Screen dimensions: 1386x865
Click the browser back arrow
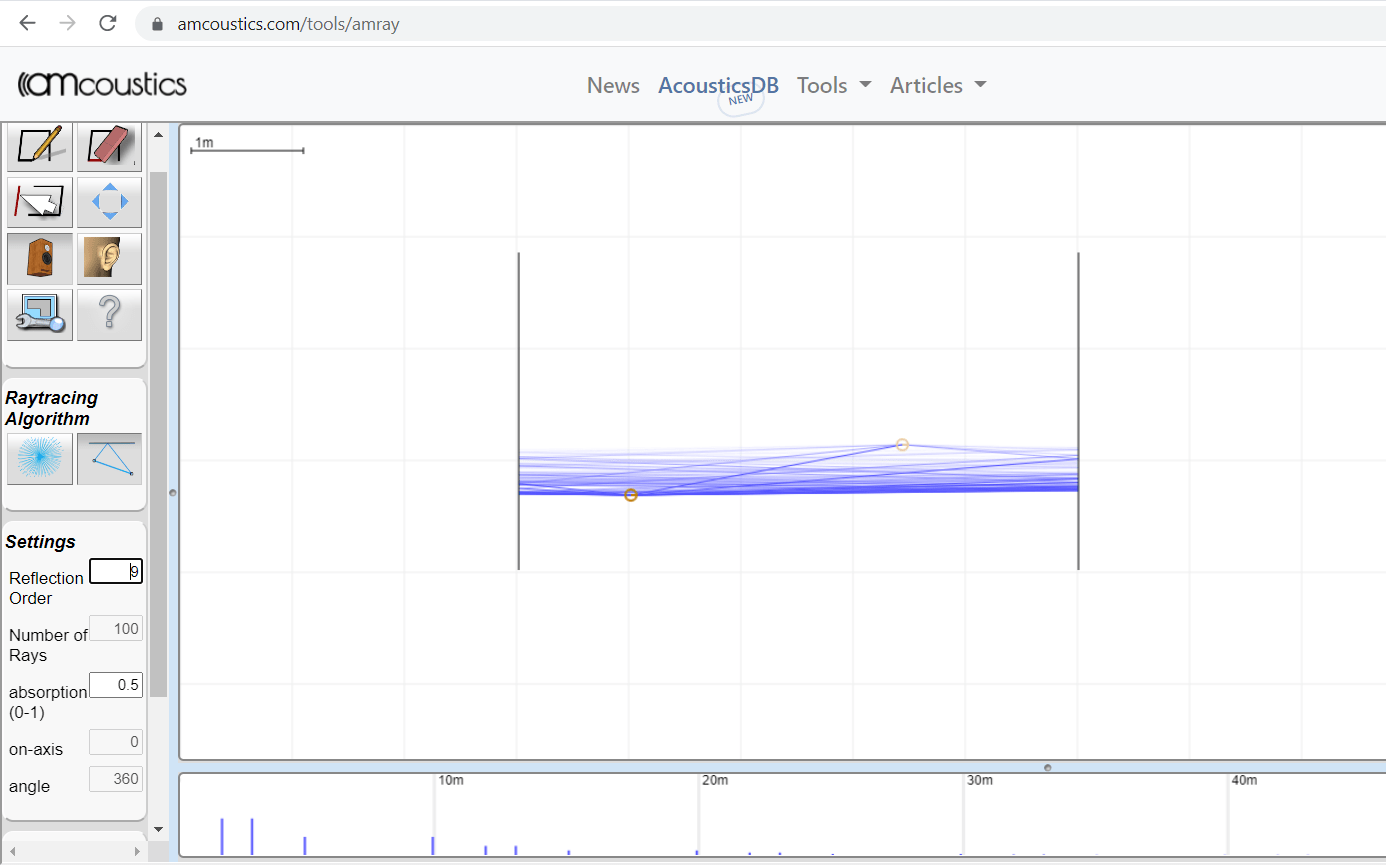click(27, 23)
